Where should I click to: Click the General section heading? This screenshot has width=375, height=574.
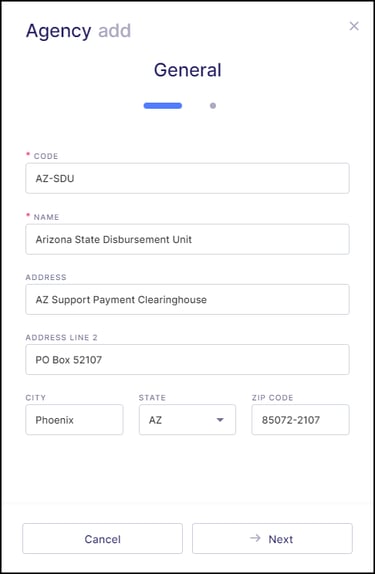click(188, 70)
